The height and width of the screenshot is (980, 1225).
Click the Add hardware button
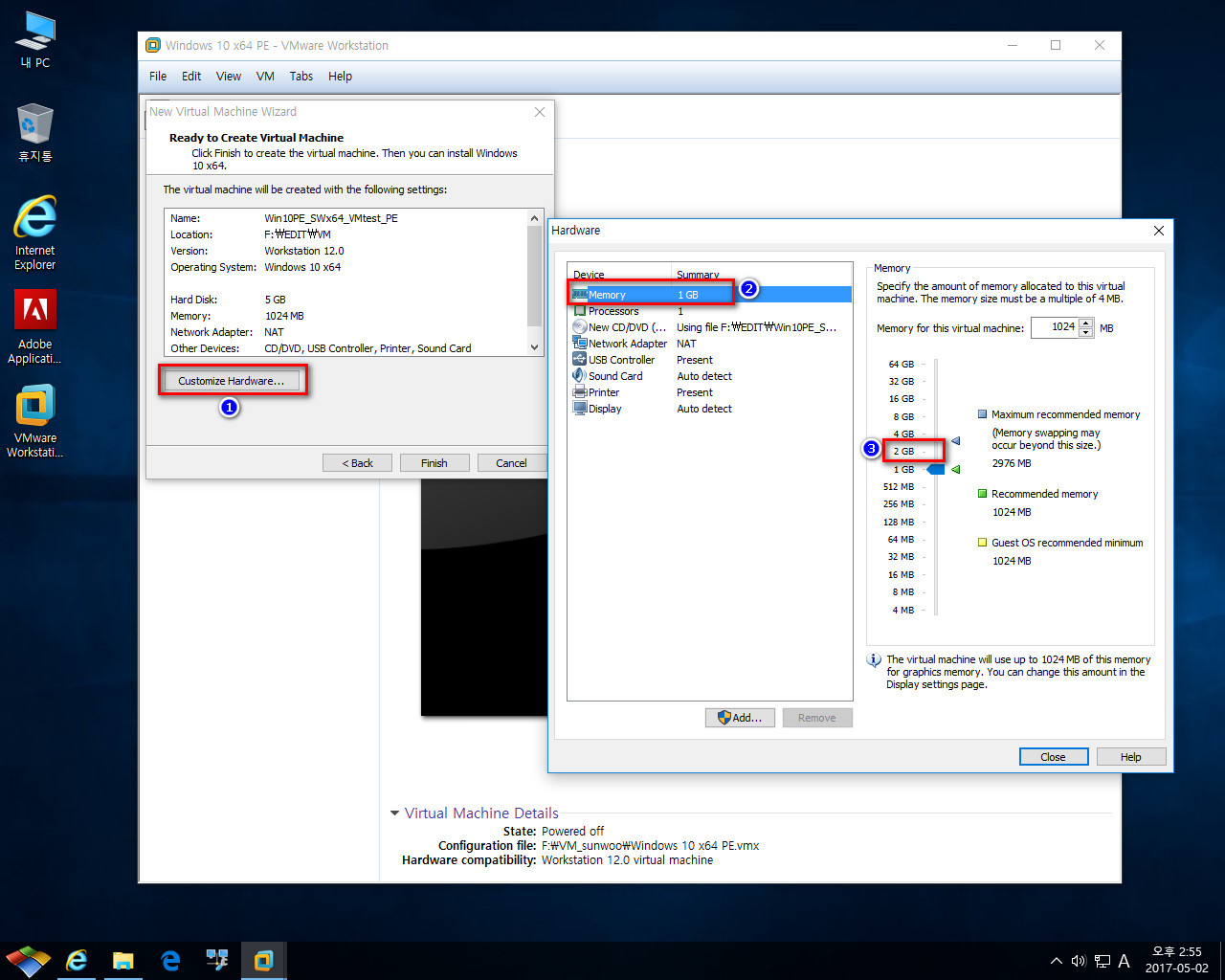[x=740, y=718]
